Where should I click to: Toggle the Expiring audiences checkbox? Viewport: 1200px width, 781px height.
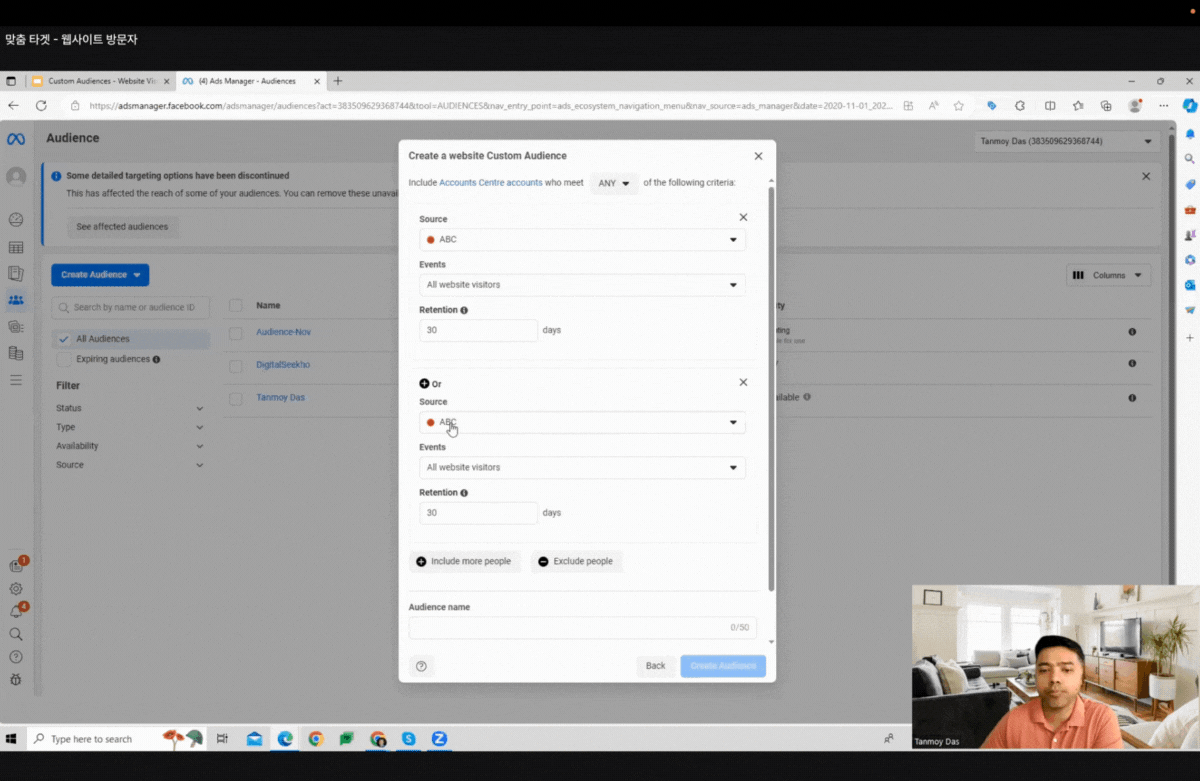pyautogui.click(x=64, y=359)
